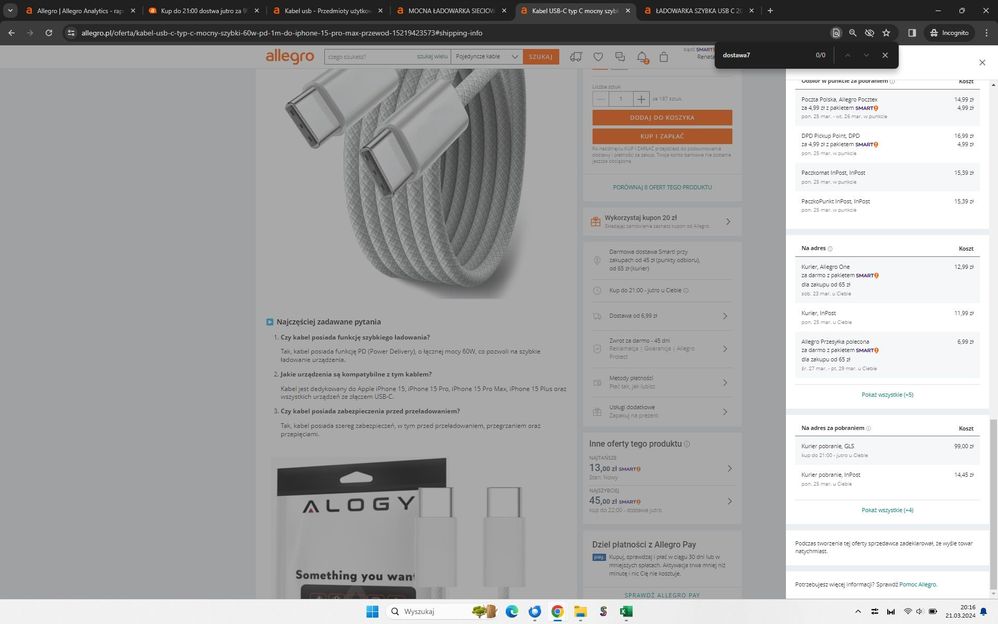Image resolution: width=998 pixels, height=624 pixels.
Task: Switch to the MOCNA ŁADOWARKA SIECIOWA tab
Action: [448, 10]
